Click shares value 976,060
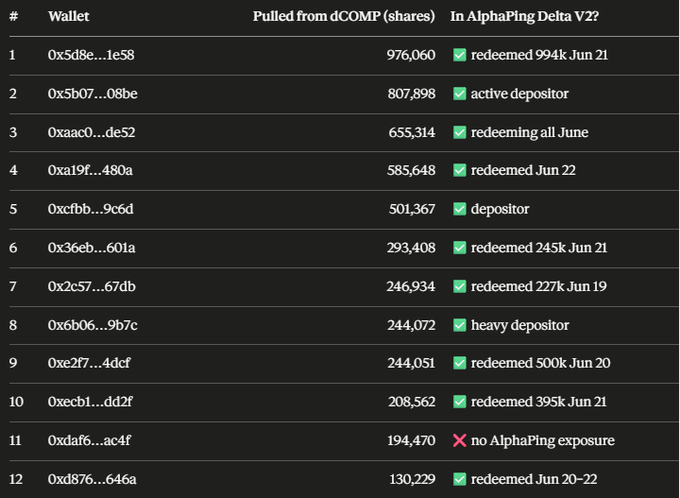 click(x=411, y=55)
